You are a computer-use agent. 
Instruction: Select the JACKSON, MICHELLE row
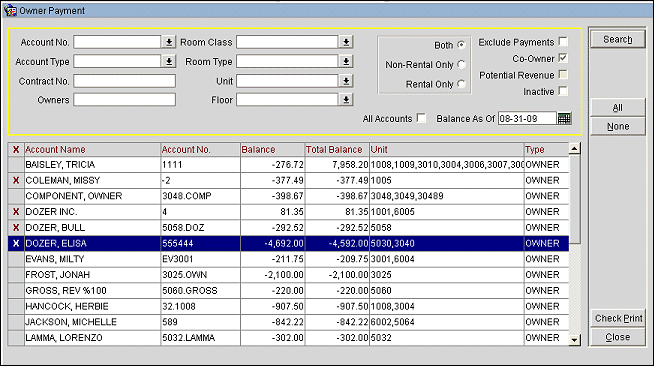coord(288,322)
